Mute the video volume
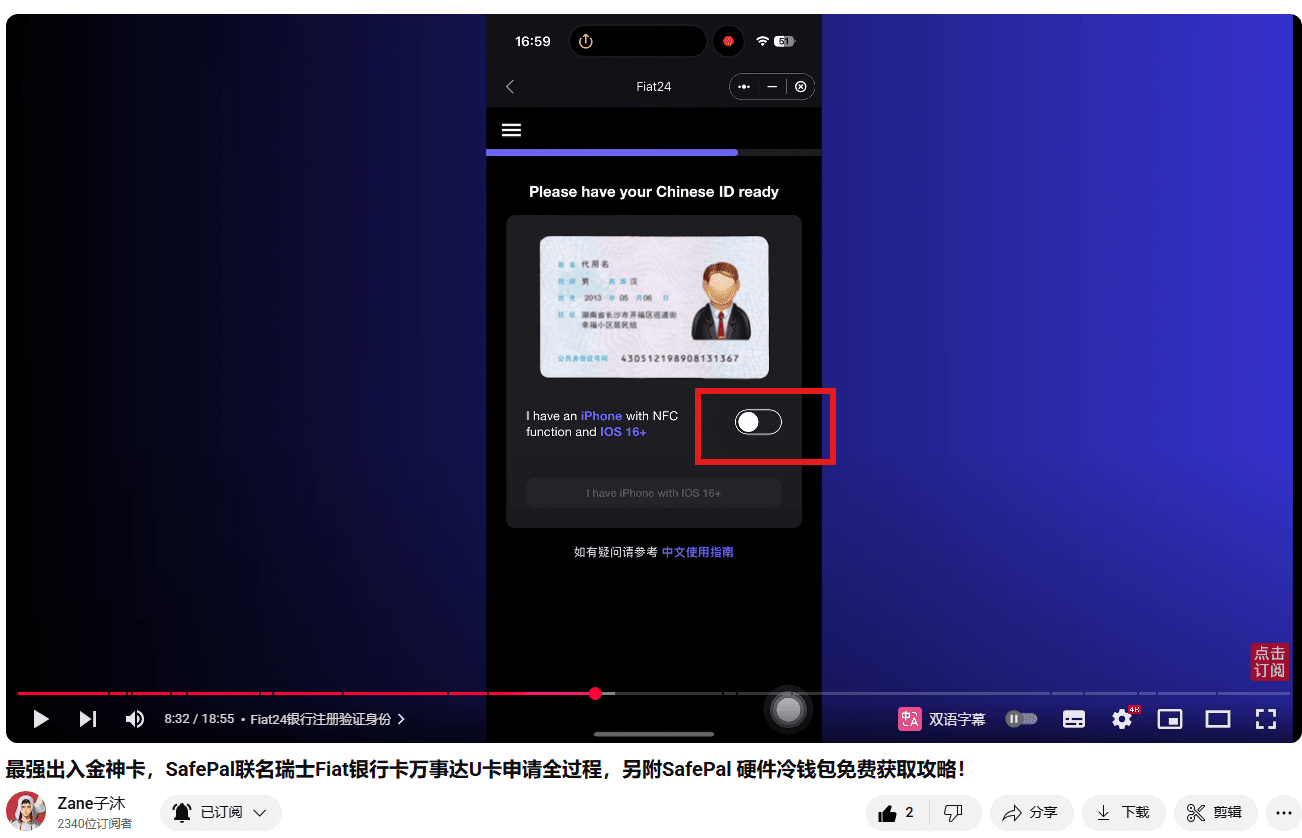The height and width of the screenshot is (838, 1302). tap(134, 719)
